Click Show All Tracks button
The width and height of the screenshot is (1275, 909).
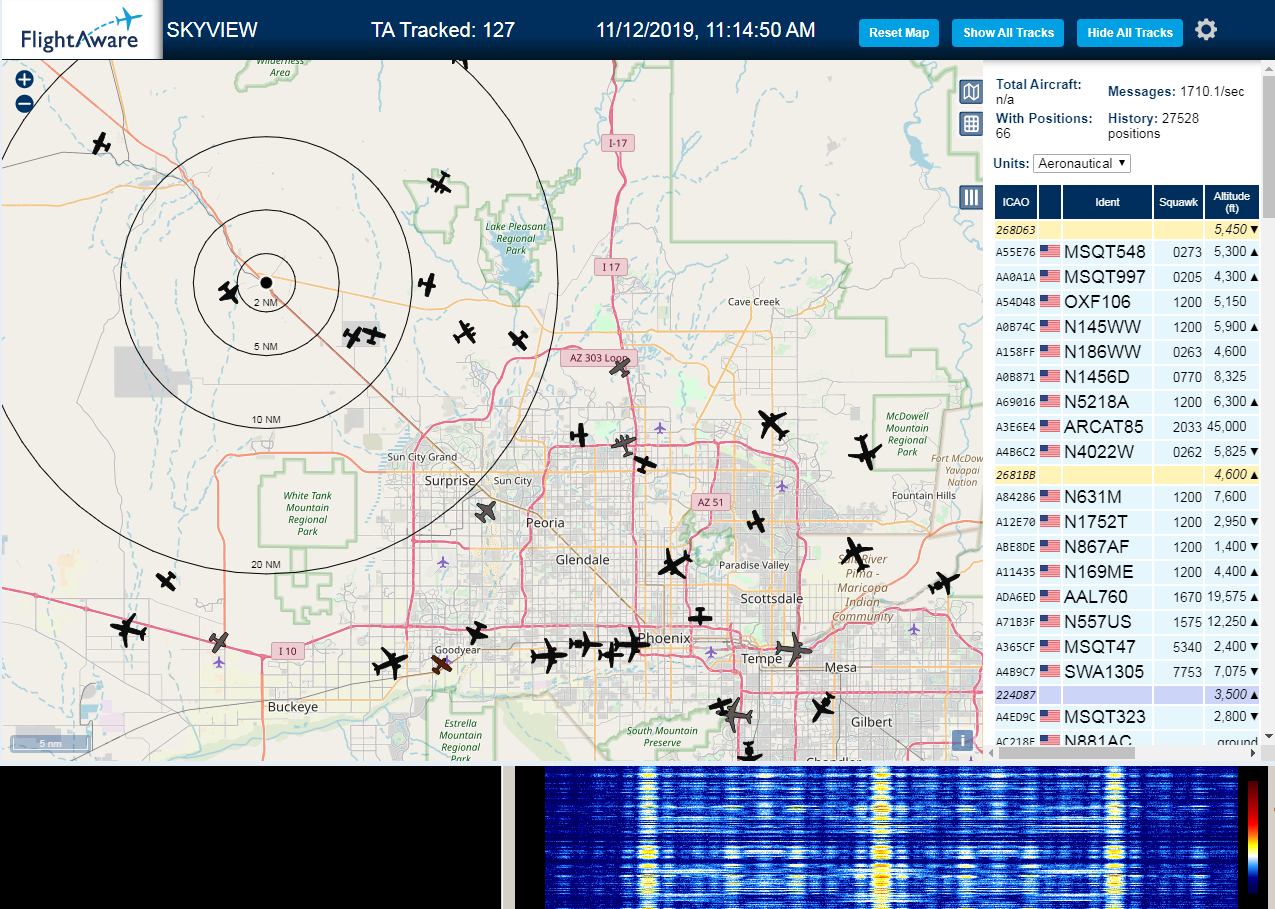coord(1008,33)
